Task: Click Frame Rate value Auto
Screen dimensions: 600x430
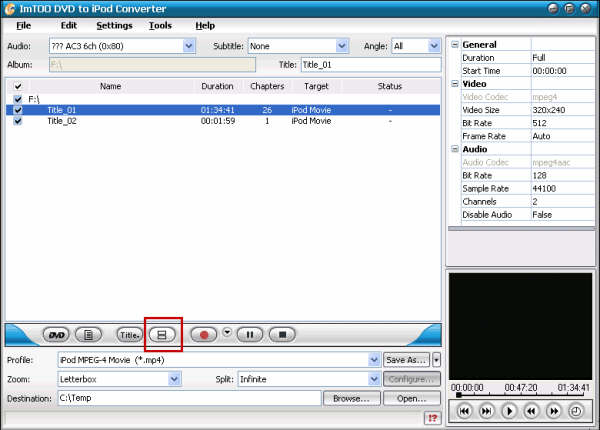Action: click(541, 136)
